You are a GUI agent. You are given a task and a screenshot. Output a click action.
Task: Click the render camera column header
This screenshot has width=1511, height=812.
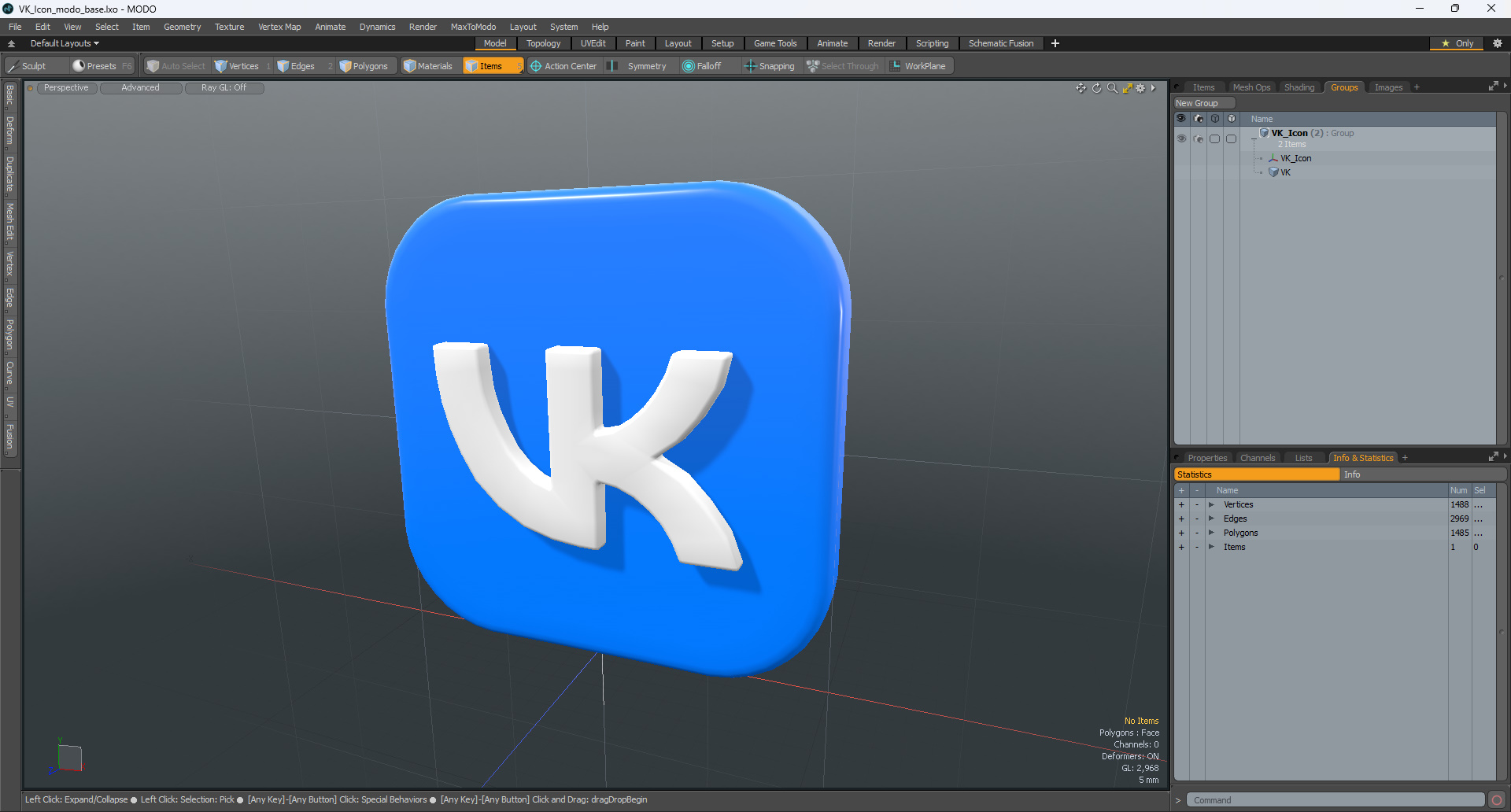pos(1199,119)
